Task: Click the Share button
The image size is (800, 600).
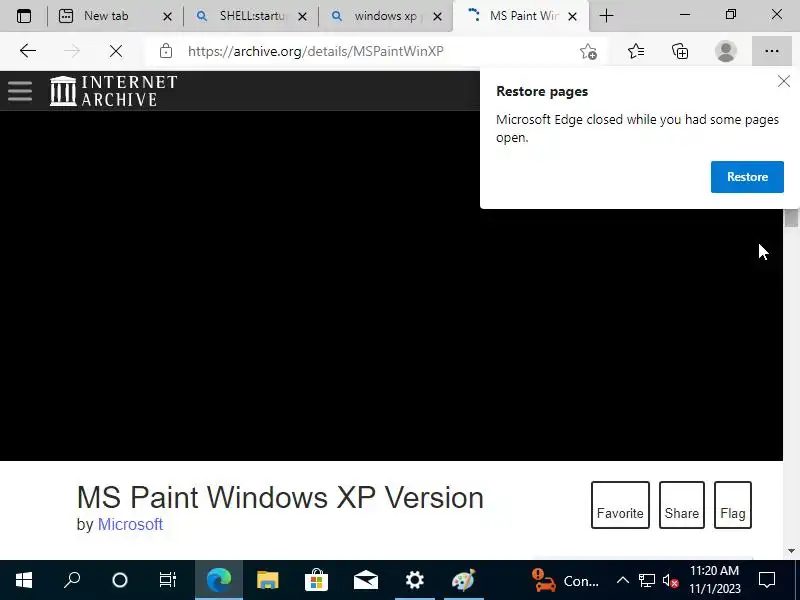Action: pos(682,505)
